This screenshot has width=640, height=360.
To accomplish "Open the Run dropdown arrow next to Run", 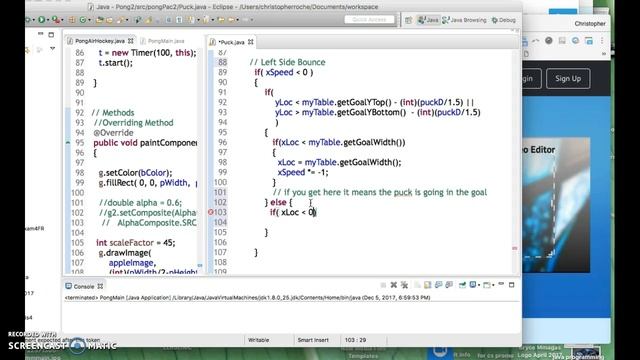I will [48, 20].
